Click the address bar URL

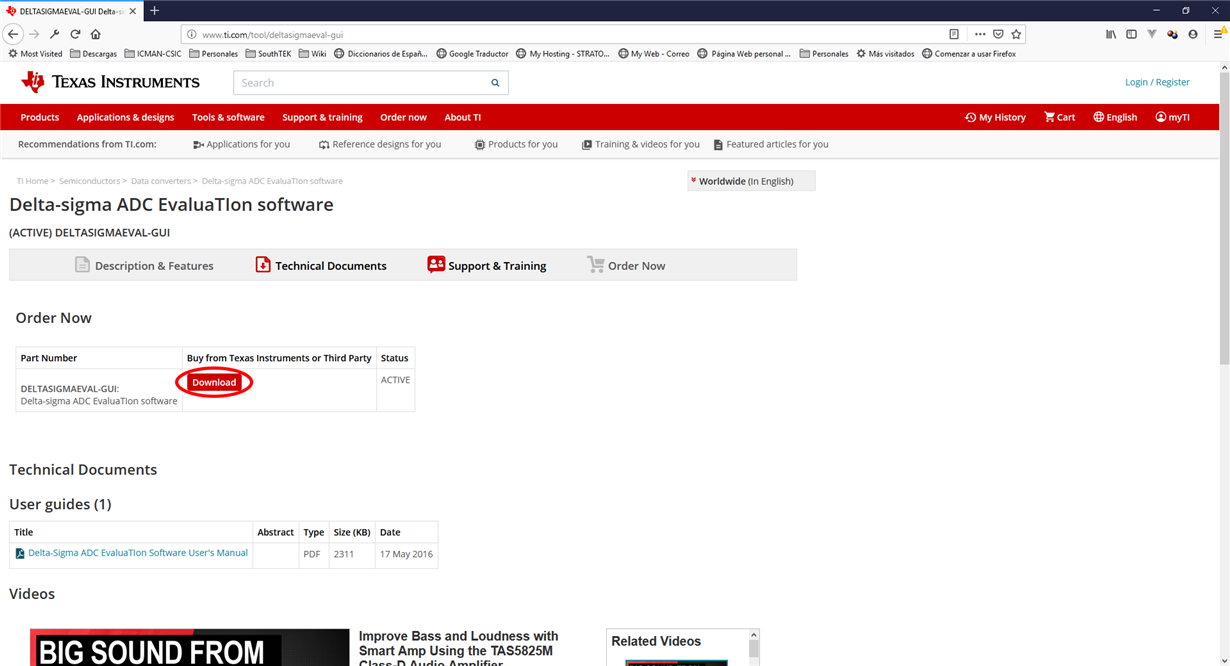coord(272,35)
